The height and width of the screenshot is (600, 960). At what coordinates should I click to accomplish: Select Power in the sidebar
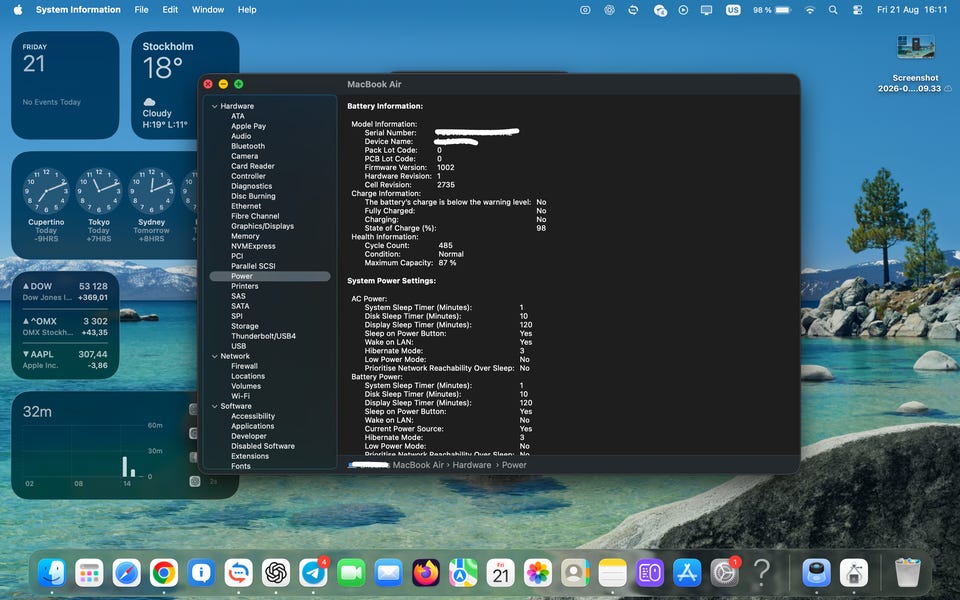[270, 276]
